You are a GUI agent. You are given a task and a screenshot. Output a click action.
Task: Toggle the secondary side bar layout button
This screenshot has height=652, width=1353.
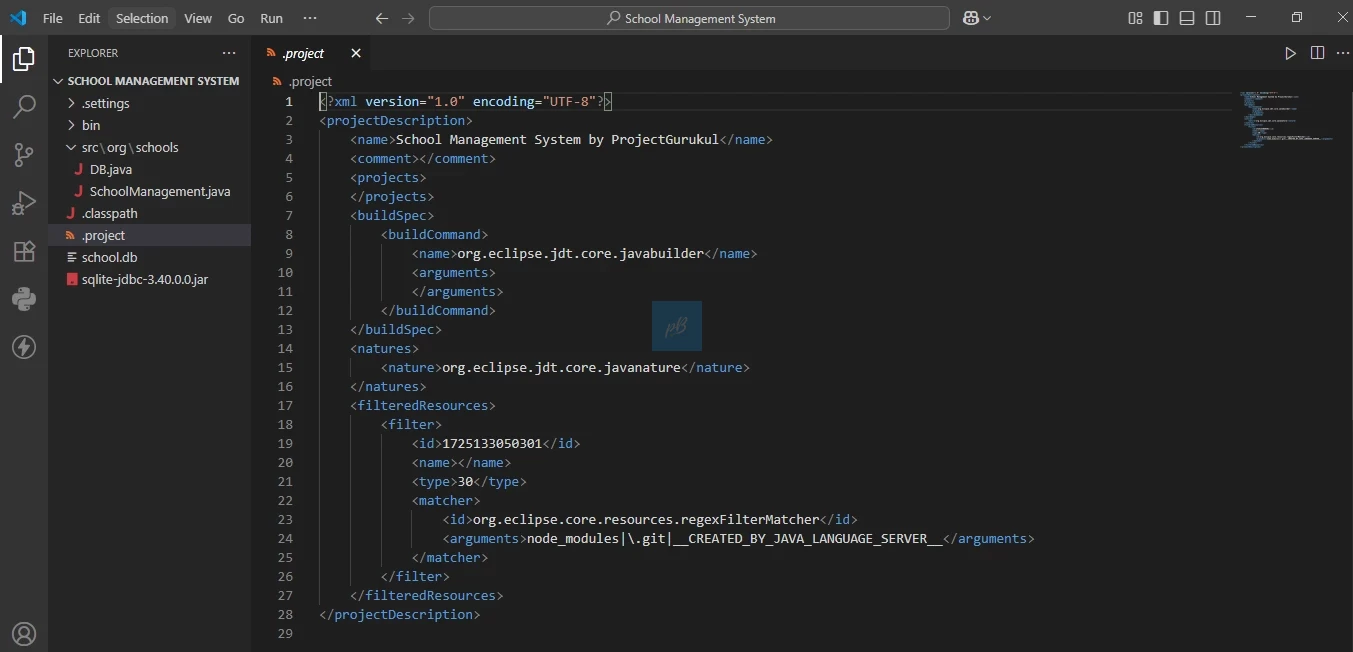click(x=1213, y=18)
